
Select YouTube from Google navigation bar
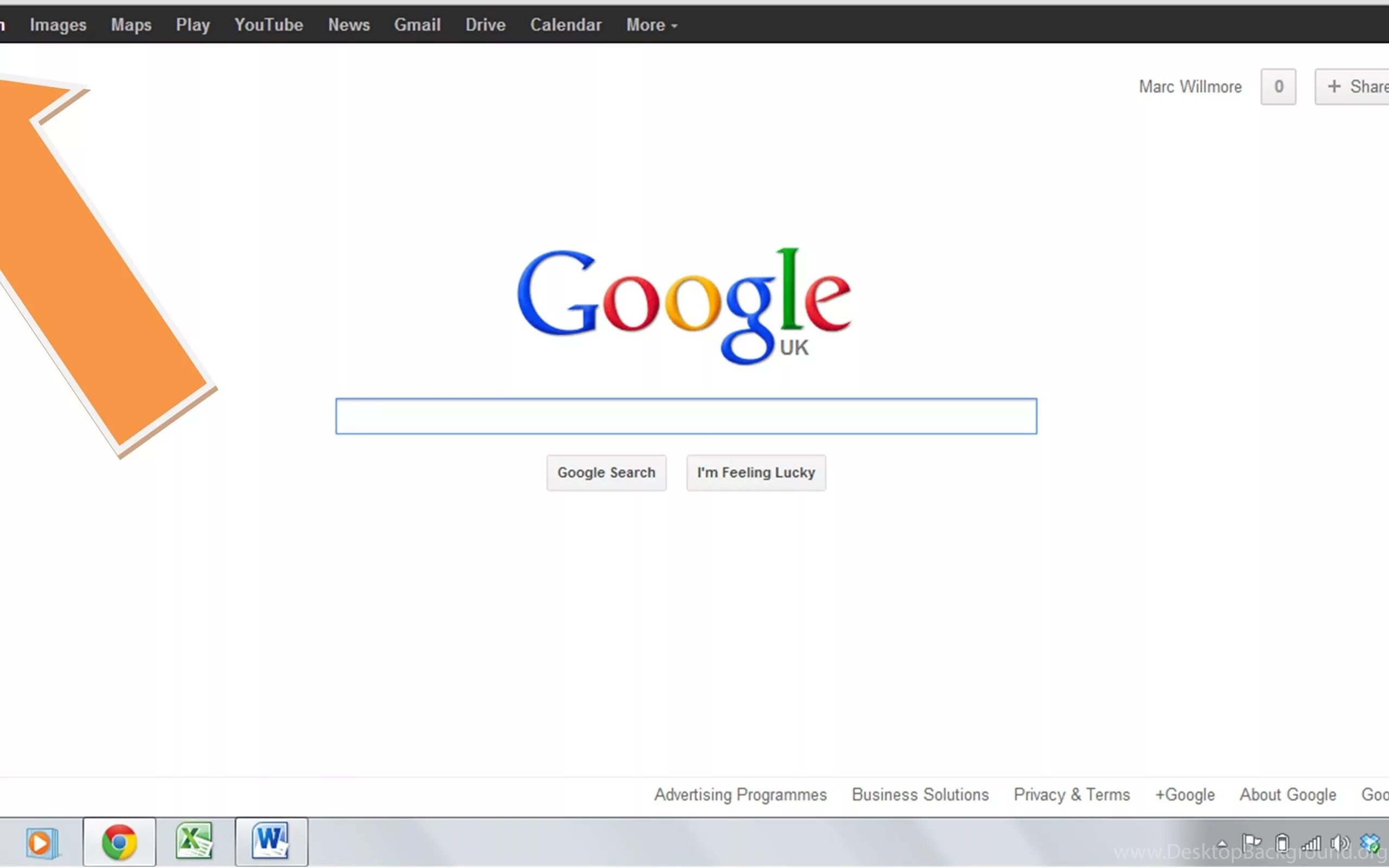pyautogui.click(x=268, y=24)
